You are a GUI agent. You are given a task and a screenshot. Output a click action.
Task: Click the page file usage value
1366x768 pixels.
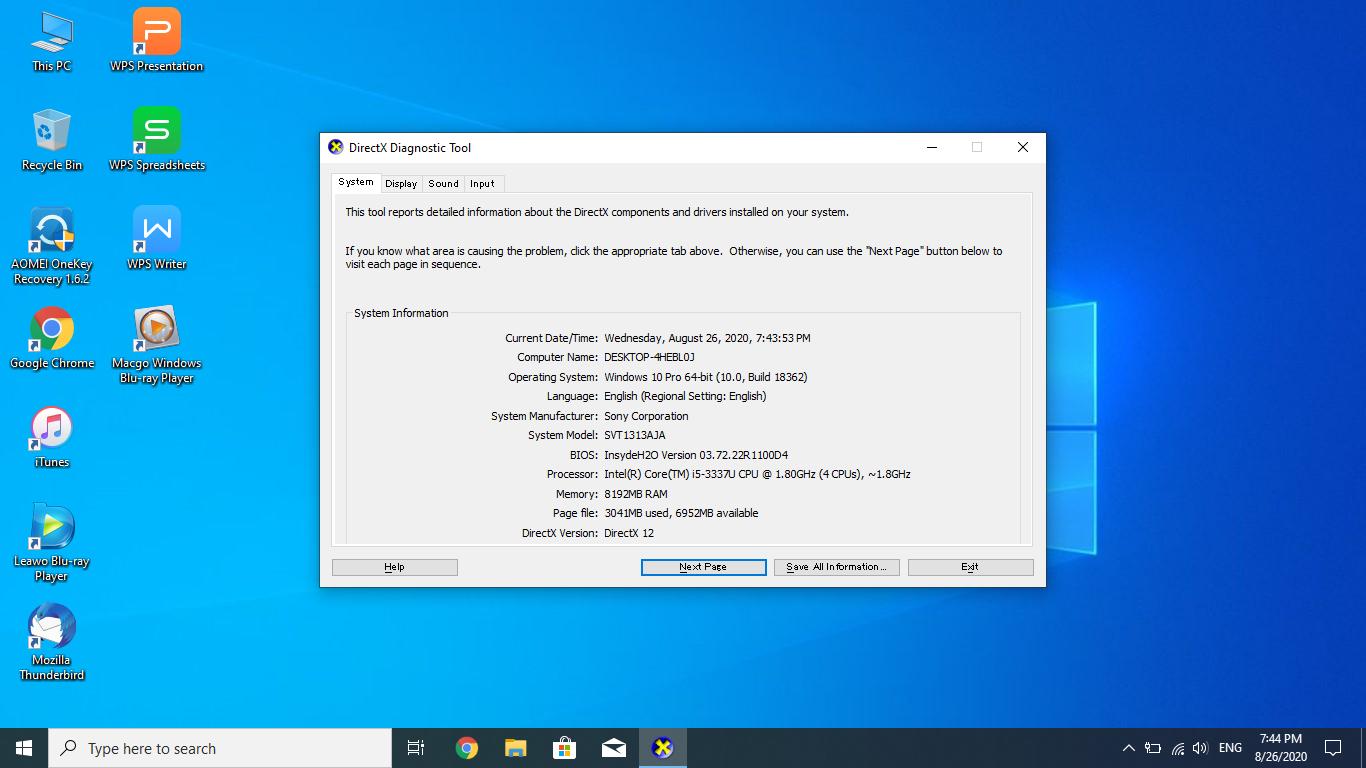tap(681, 513)
